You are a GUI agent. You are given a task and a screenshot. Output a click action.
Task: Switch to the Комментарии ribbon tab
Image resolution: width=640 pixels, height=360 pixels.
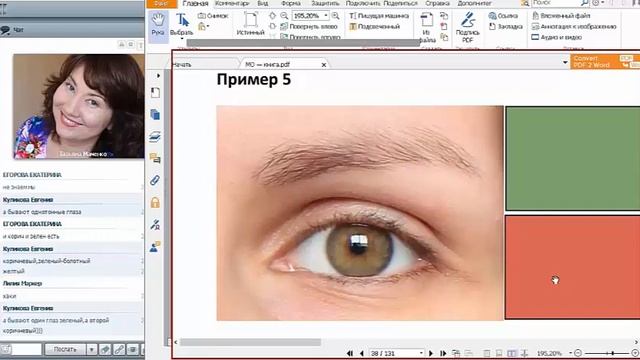(232, 4)
